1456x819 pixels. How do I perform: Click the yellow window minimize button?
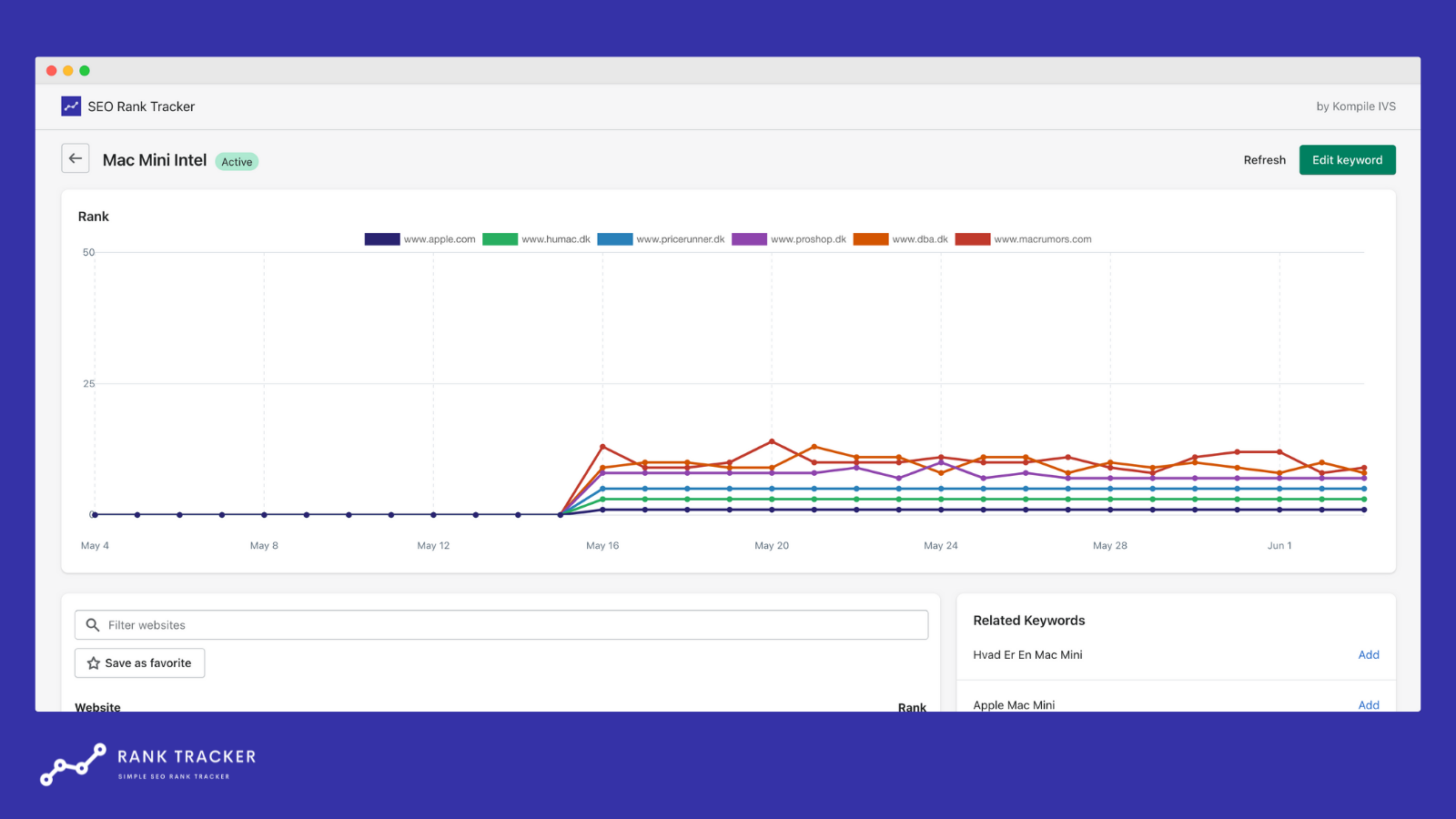click(x=68, y=71)
